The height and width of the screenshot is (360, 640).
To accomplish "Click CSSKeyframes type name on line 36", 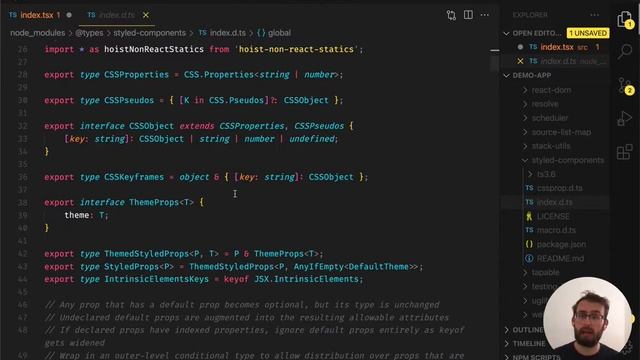I will [134, 177].
